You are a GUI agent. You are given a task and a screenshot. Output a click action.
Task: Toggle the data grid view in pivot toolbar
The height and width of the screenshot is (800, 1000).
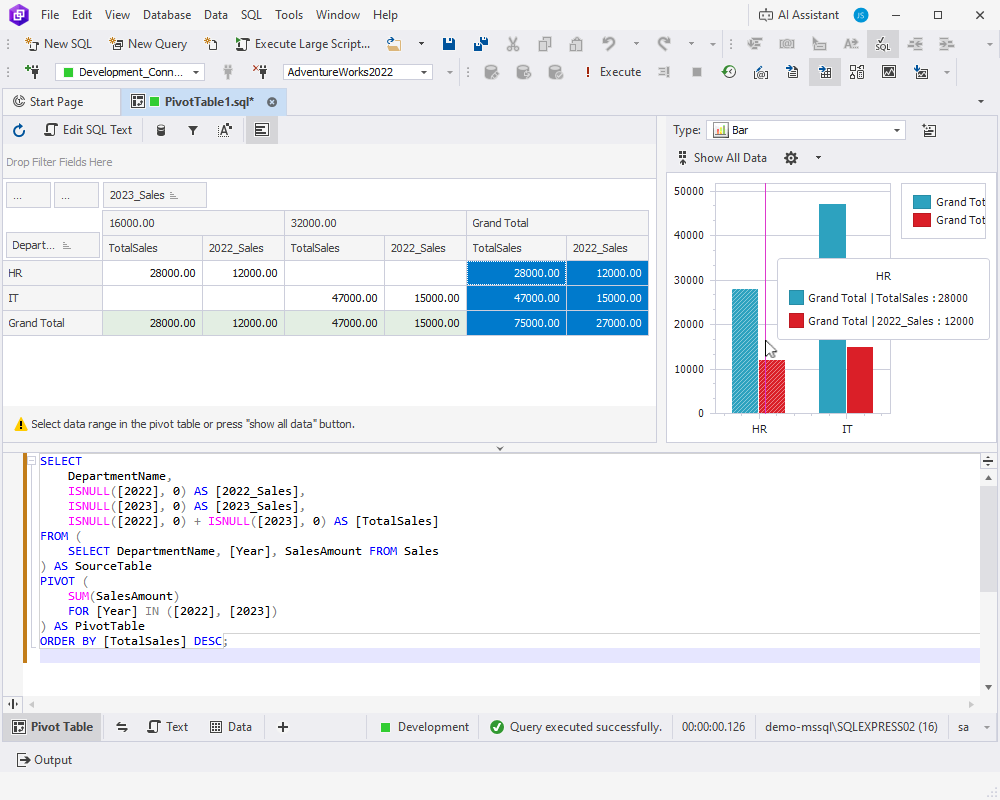[x=261, y=129]
